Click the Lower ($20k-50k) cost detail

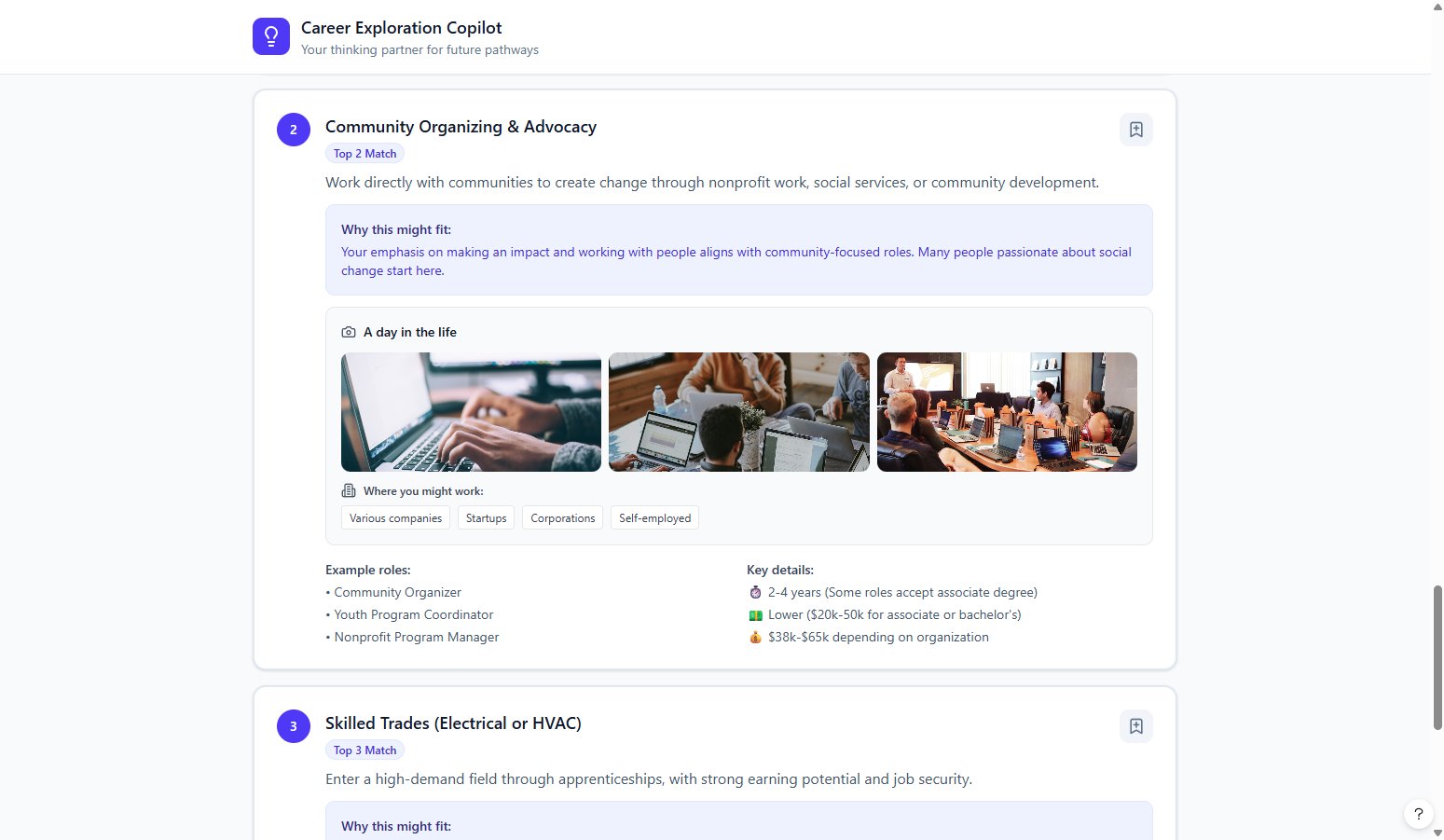(895, 614)
